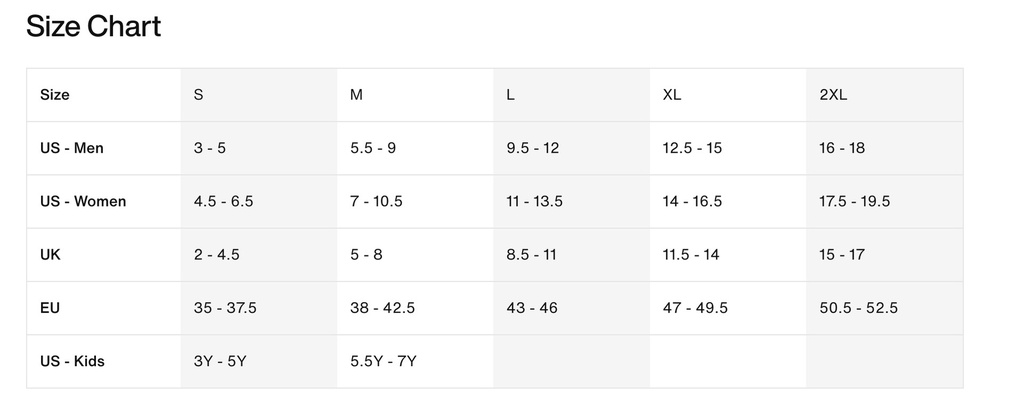Click the Size Chart heading
The image size is (1024, 419).
pos(93,27)
